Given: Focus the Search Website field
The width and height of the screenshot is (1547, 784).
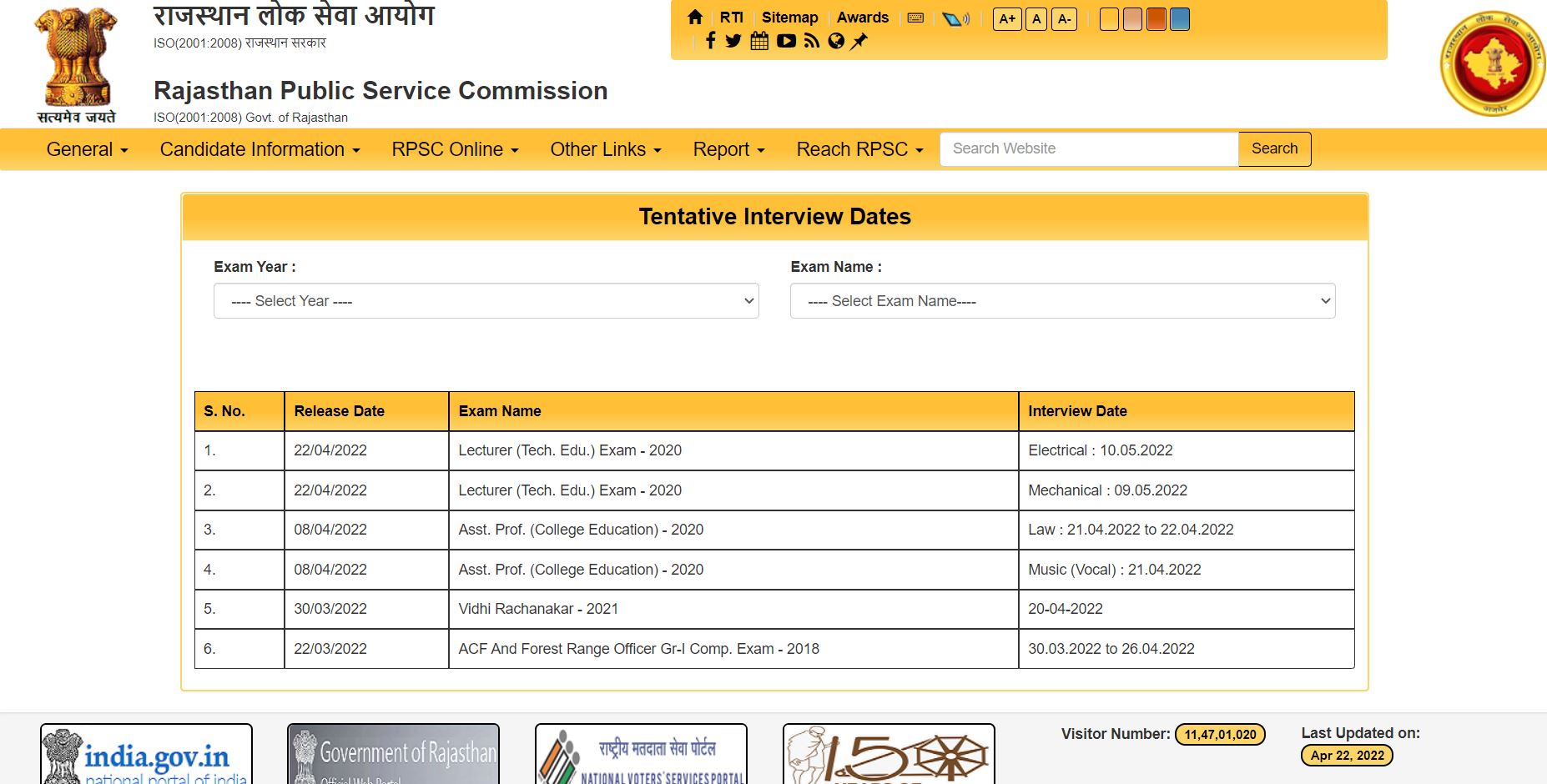Looking at the screenshot, I should (1089, 148).
